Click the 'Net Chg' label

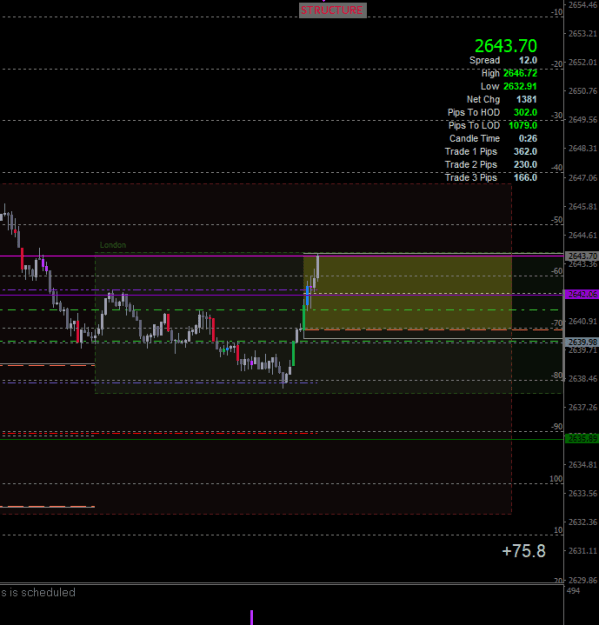483,99
